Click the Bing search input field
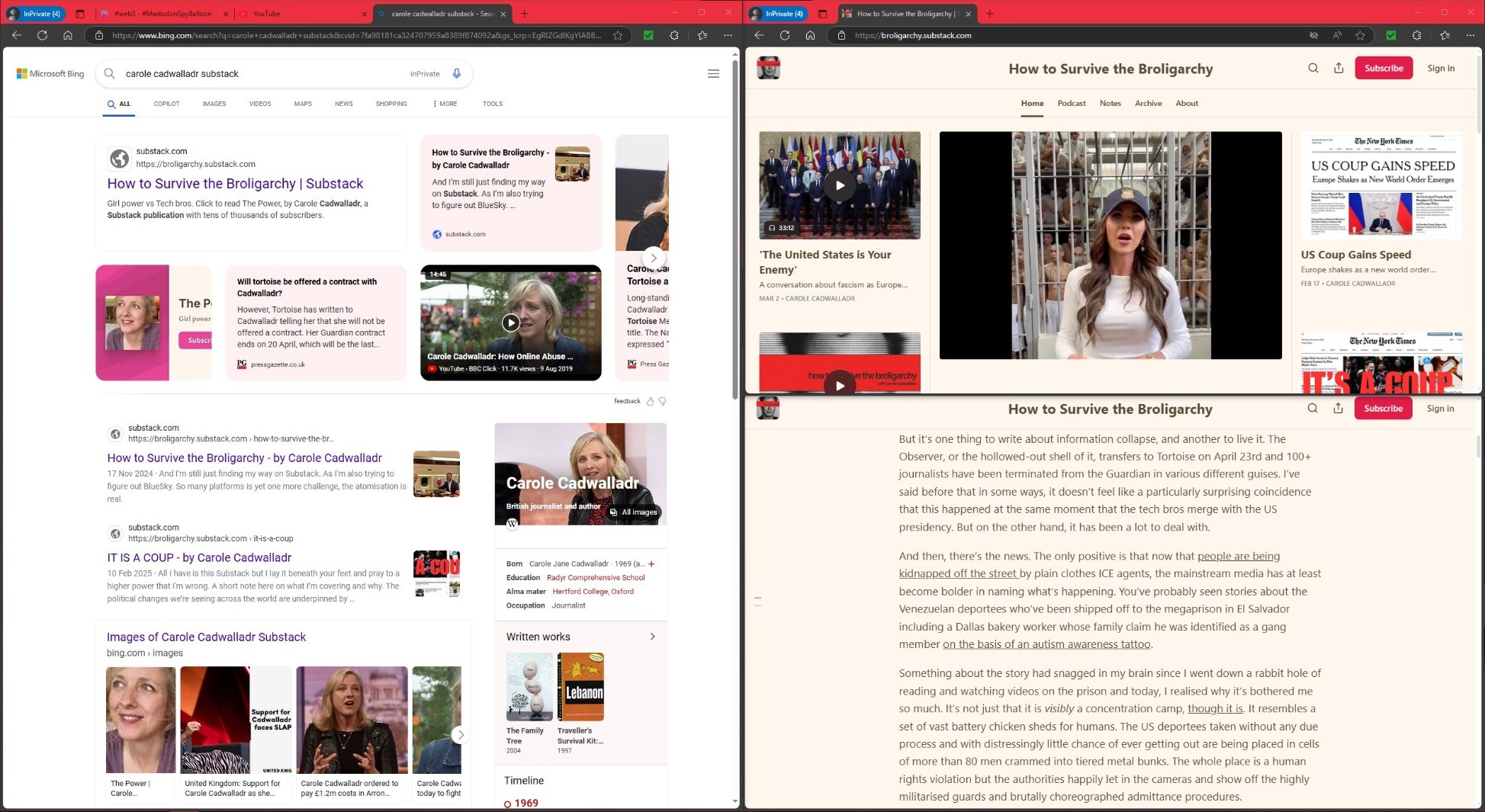1485x812 pixels. click(x=263, y=74)
